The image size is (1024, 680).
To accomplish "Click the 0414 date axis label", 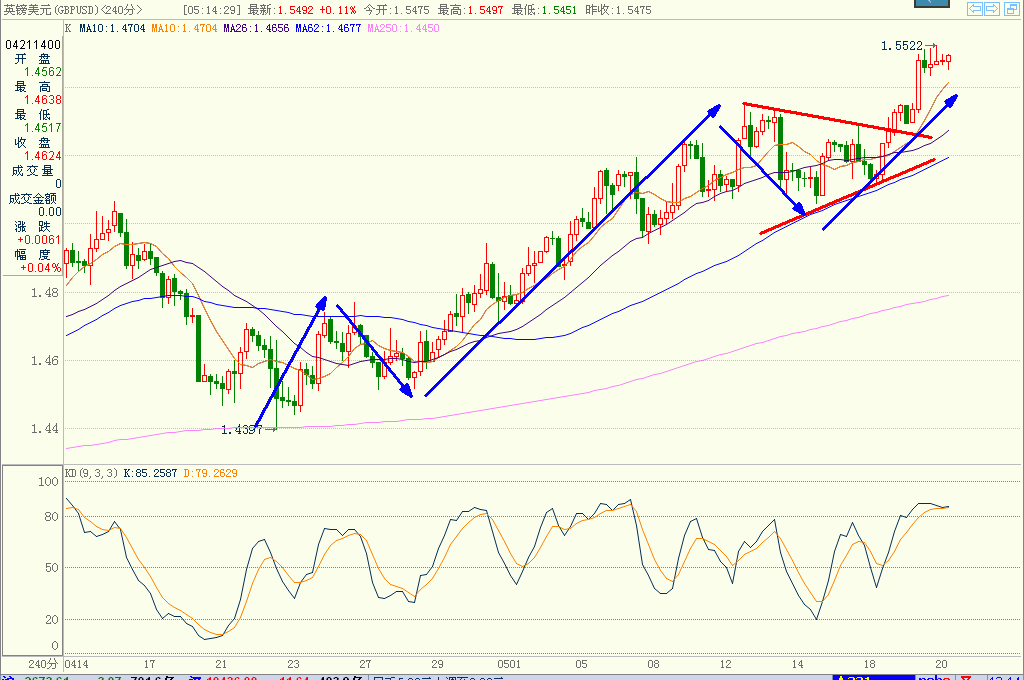I will [x=76, y=664].
